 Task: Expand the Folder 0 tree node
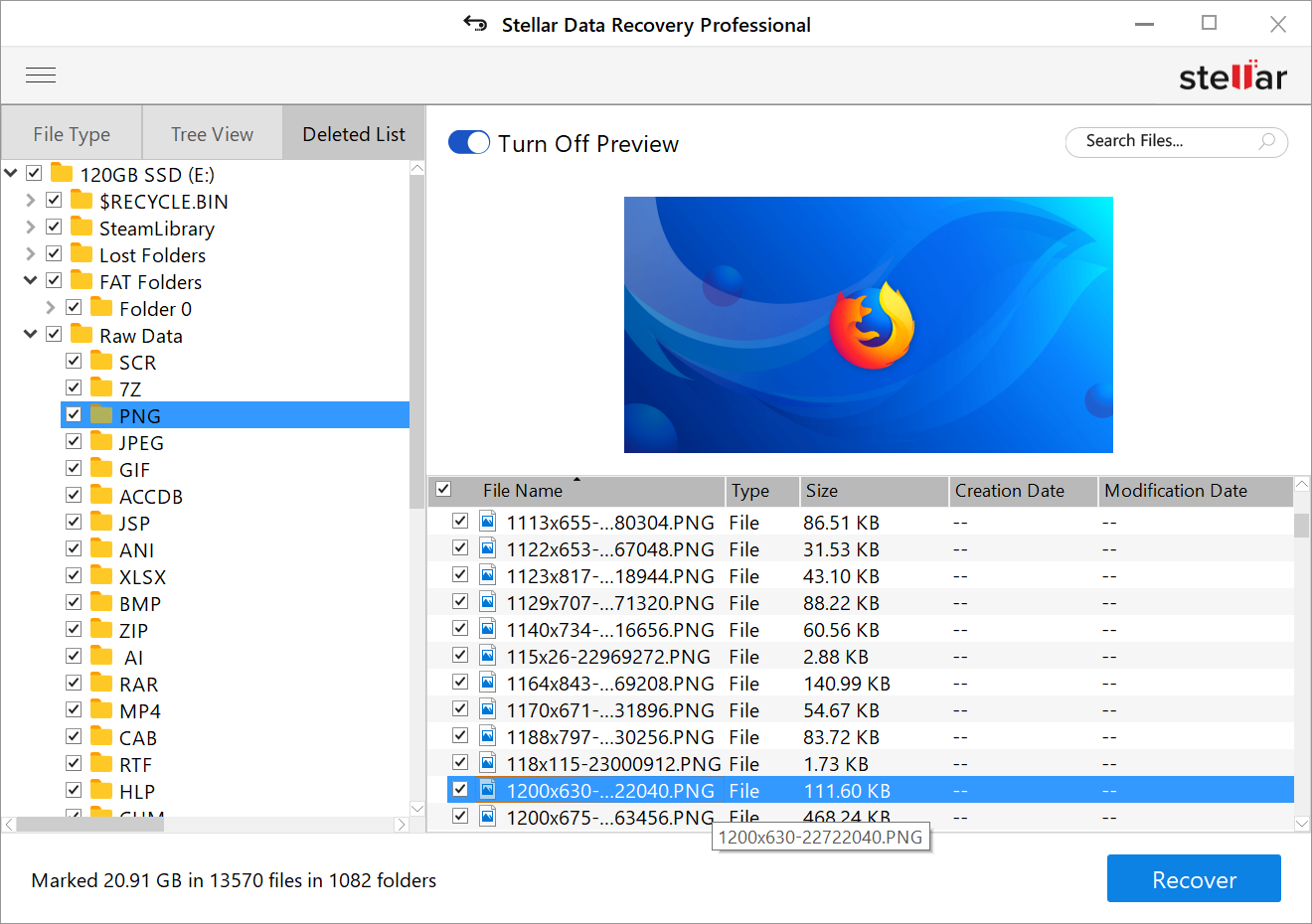[51, 308]
